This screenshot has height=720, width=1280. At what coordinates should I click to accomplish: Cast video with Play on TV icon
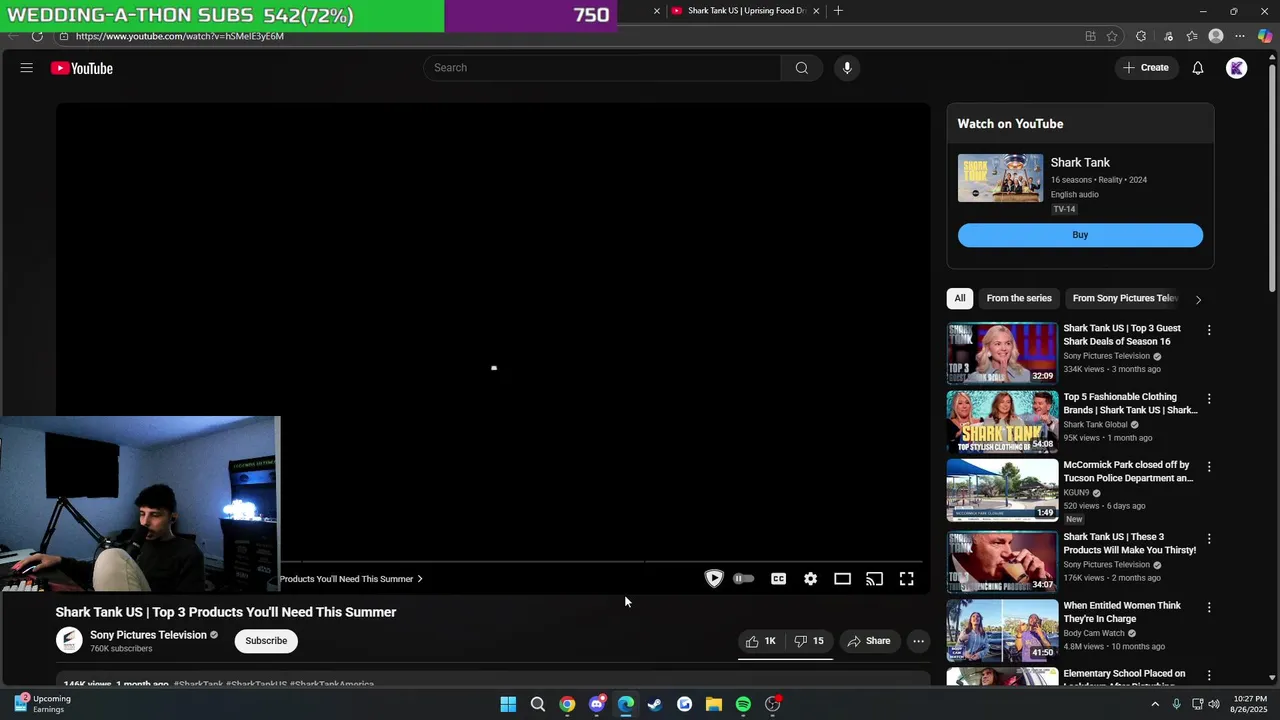click(x=874, y=579)
